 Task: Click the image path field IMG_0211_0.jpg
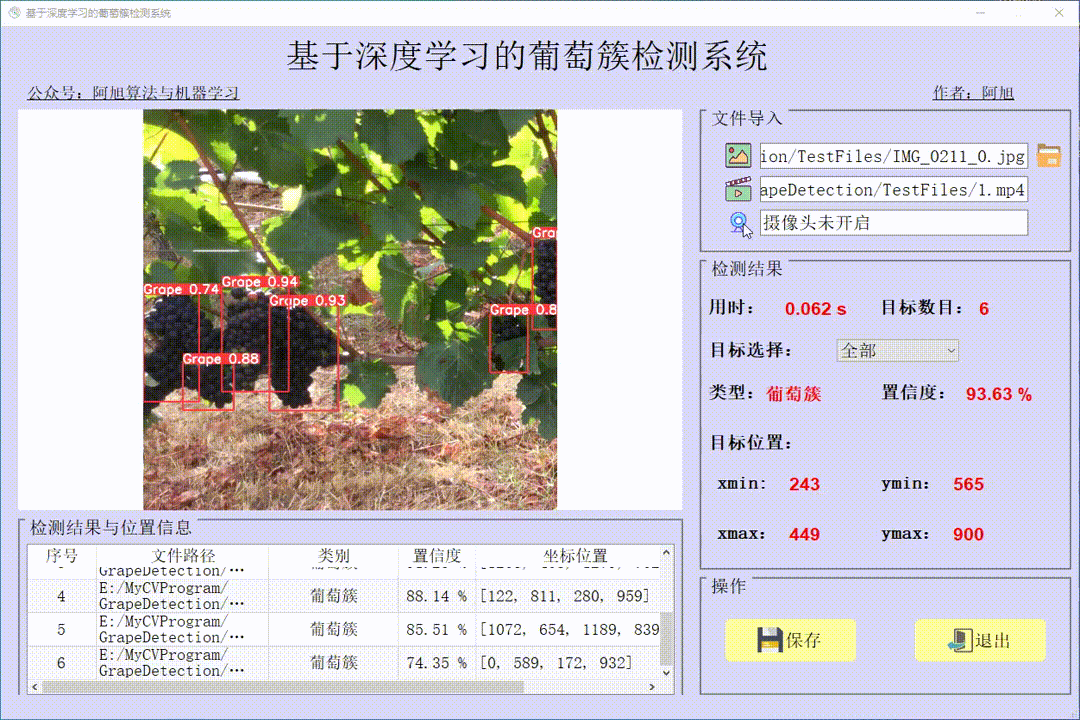tap(893, 156)
